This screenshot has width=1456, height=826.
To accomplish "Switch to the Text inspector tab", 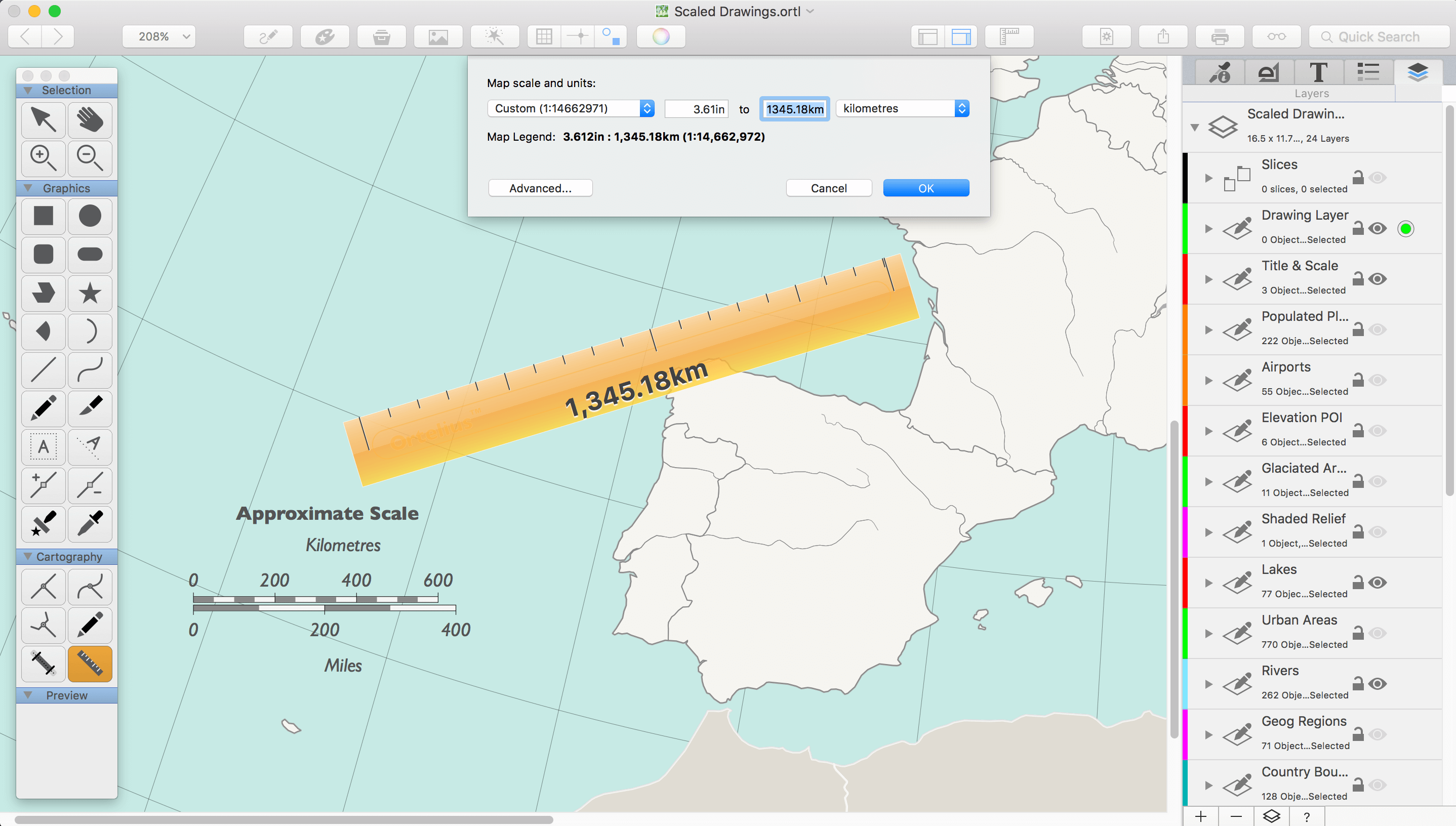I will click(1319, 72).
